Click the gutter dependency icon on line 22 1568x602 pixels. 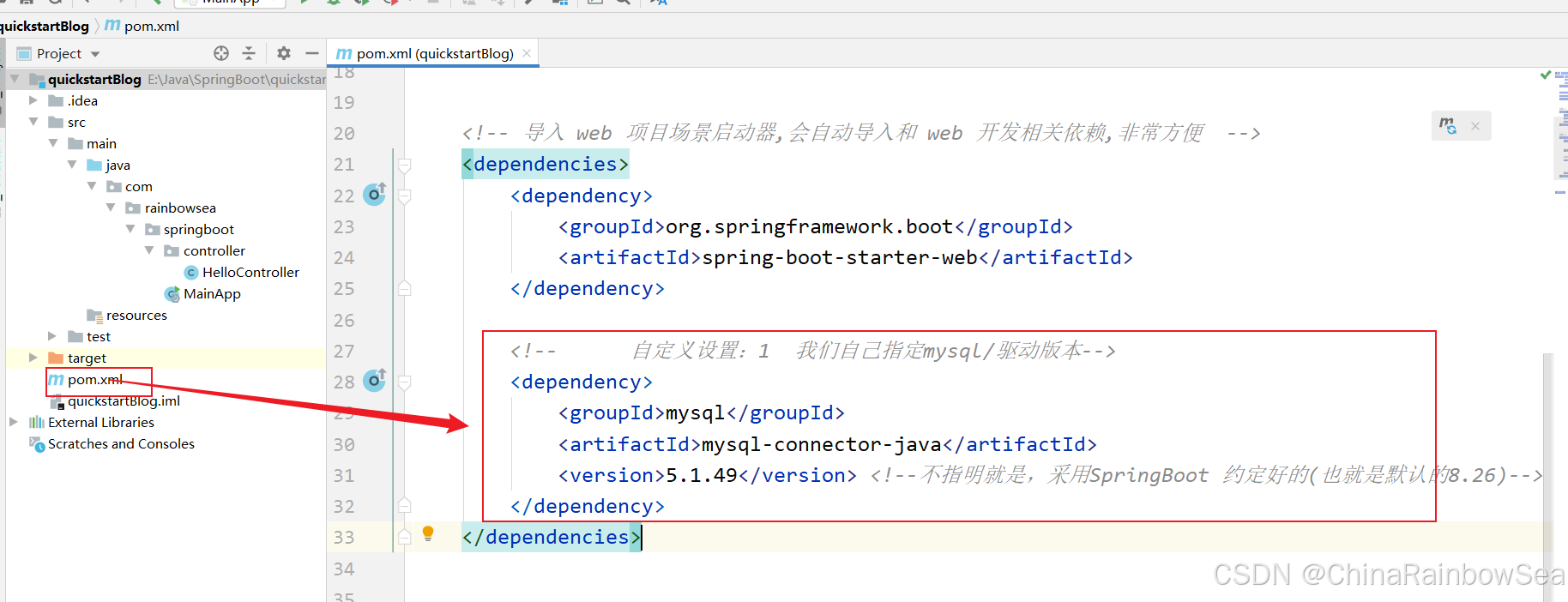coord(374,195)
